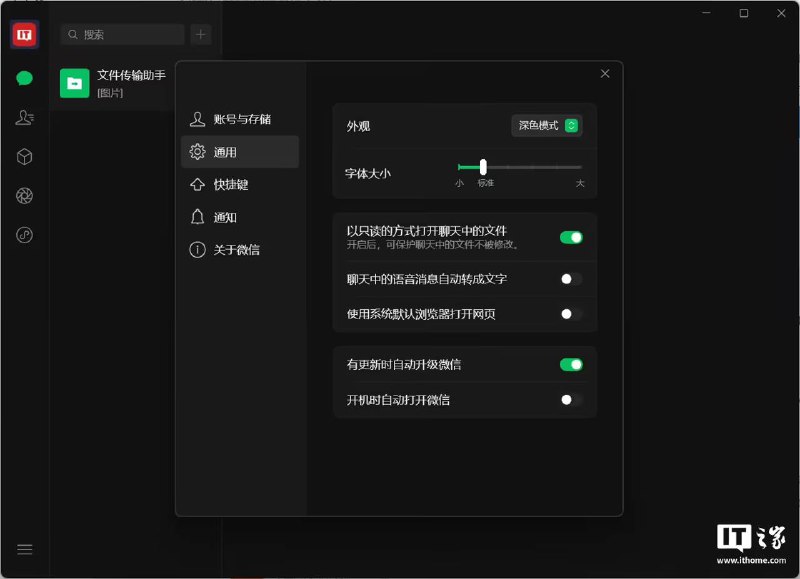Close the settings dialog with the X
This screenshot has width=800, height=579.
coord(604,73)
